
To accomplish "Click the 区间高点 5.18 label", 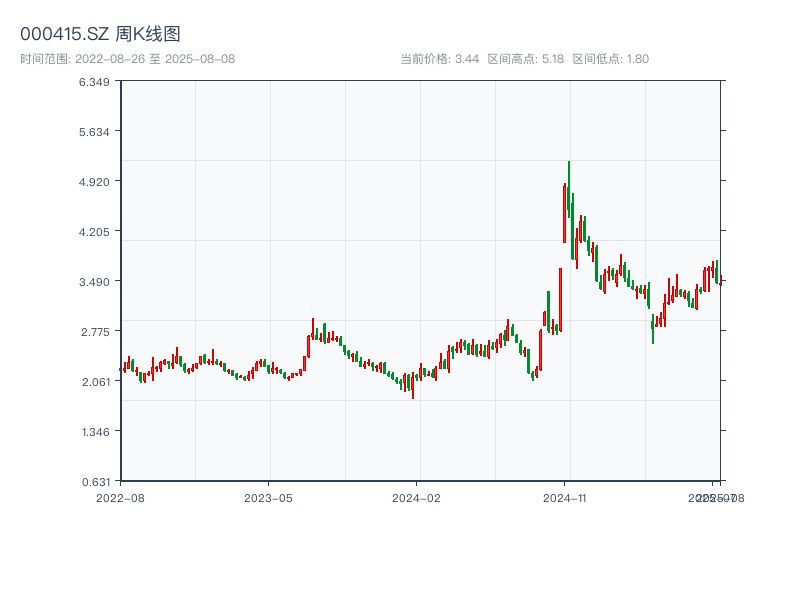I will point(526,59).
